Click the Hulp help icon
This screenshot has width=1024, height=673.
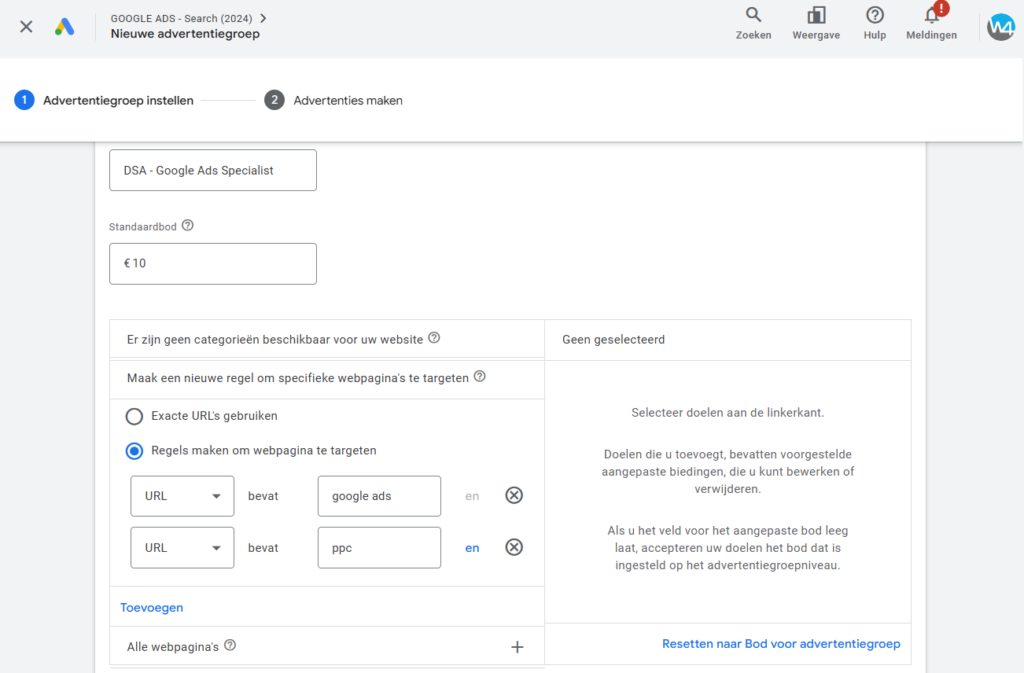(x=875, y=16)
